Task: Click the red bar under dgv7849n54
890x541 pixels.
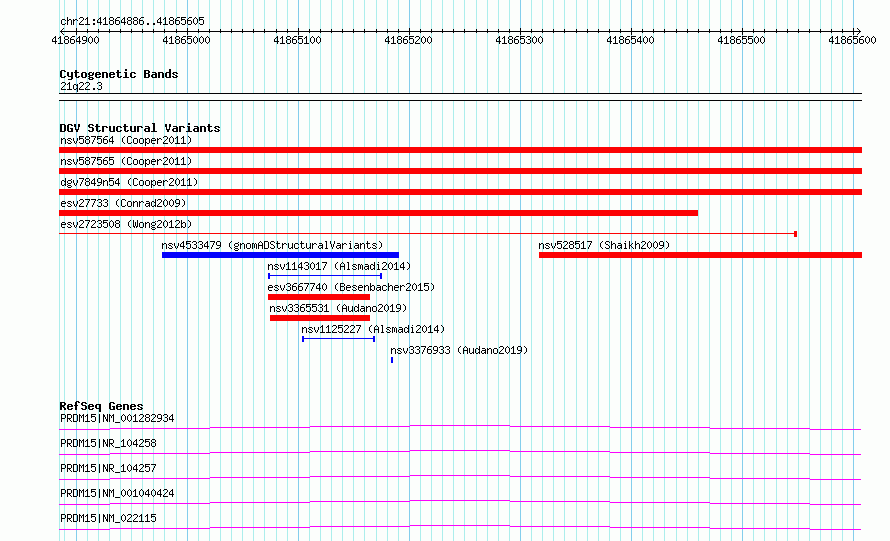Action: pos(460,192)
